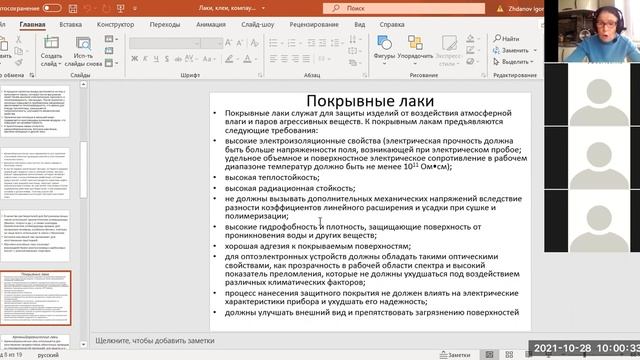This screenshot has width=640, height=360.
Task: Open the Рецензирование tab
Action: pos(314,24)
